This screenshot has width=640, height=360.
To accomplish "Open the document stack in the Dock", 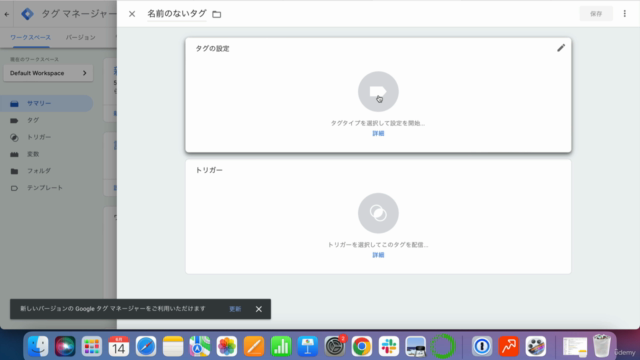I will pyautogui.click(x=575, y=347).
